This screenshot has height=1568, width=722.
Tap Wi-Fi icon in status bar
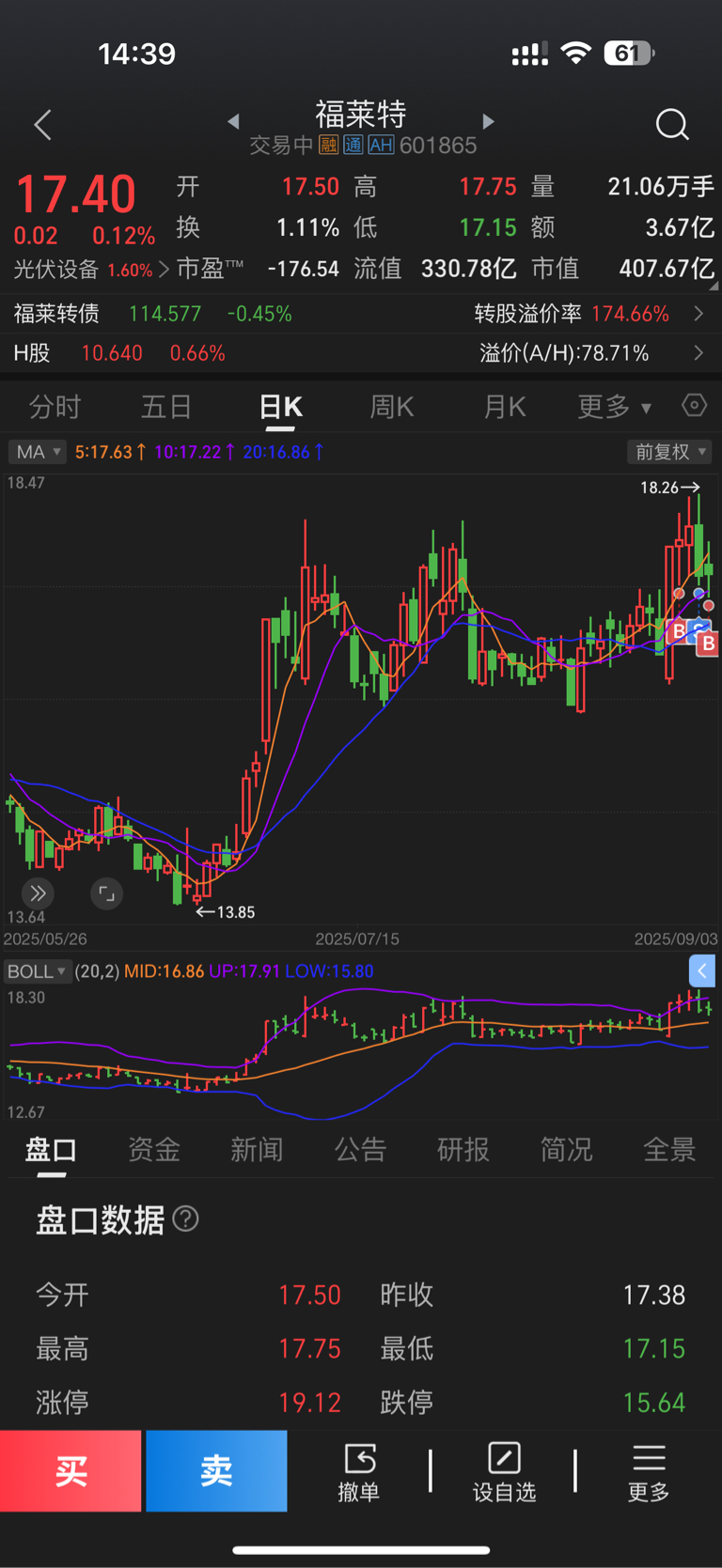pos(575,53)
